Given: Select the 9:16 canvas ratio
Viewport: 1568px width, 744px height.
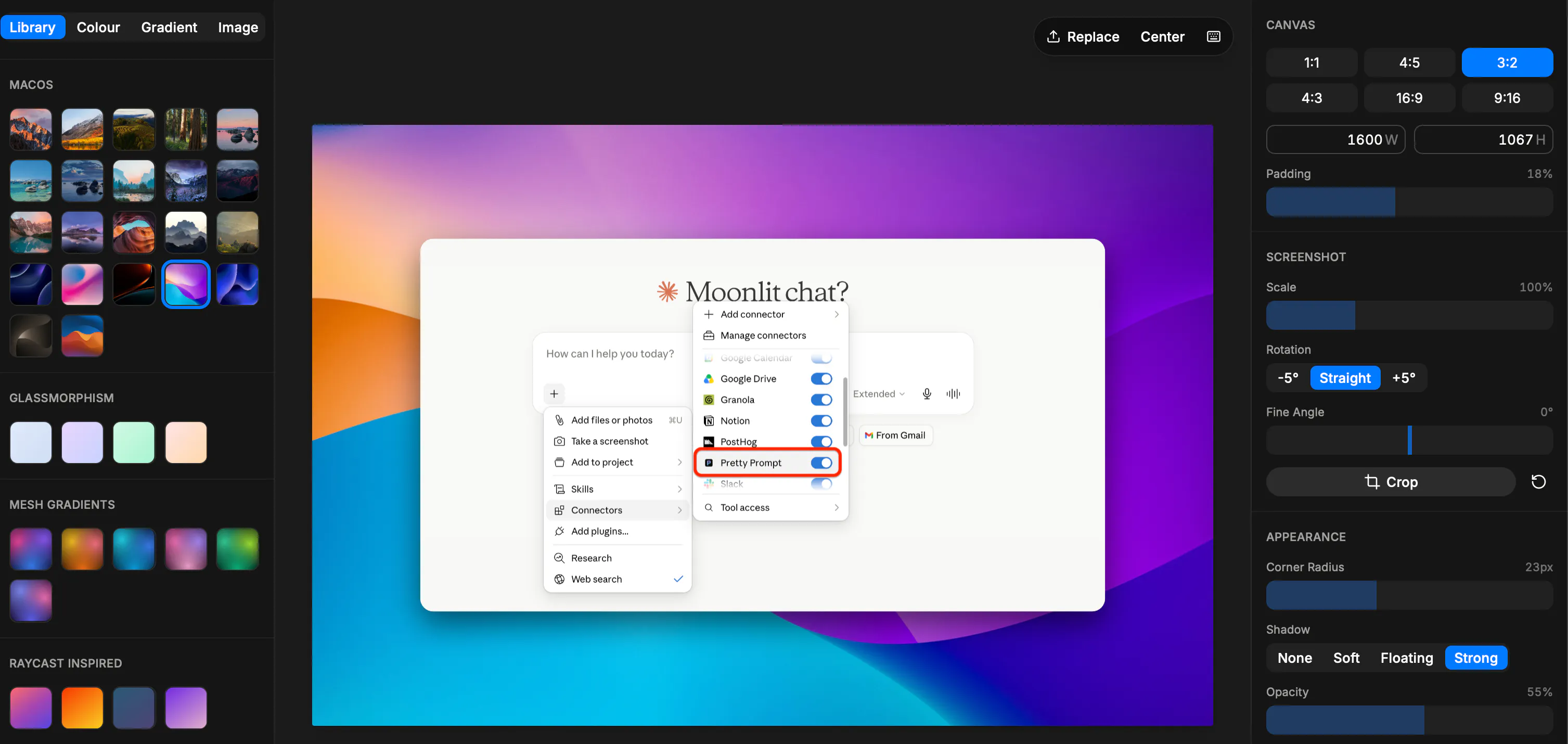Looking at the screenshot, I should [x=1507, y=97].
